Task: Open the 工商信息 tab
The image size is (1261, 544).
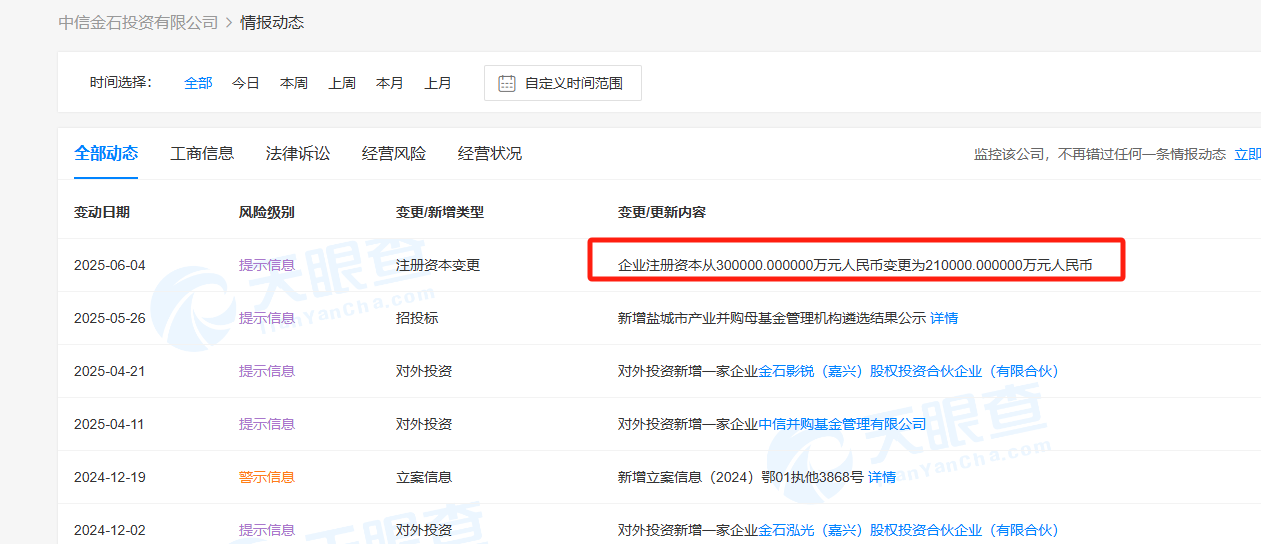Action: point(202,153)
